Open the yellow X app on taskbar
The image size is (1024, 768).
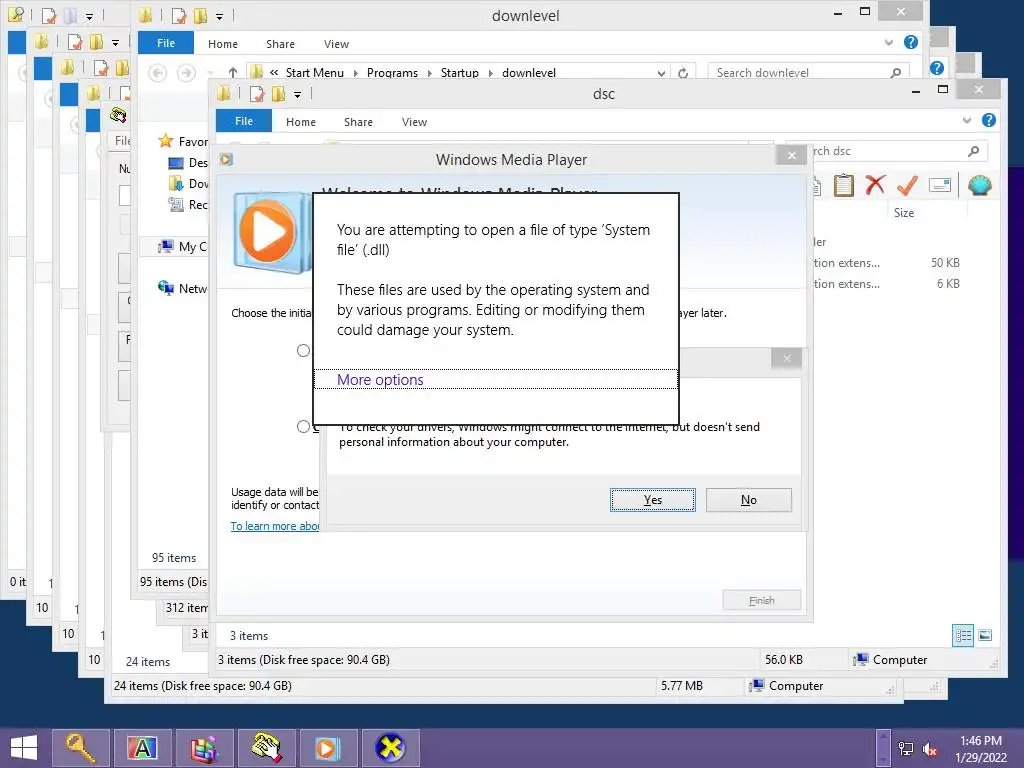[391, 748]
